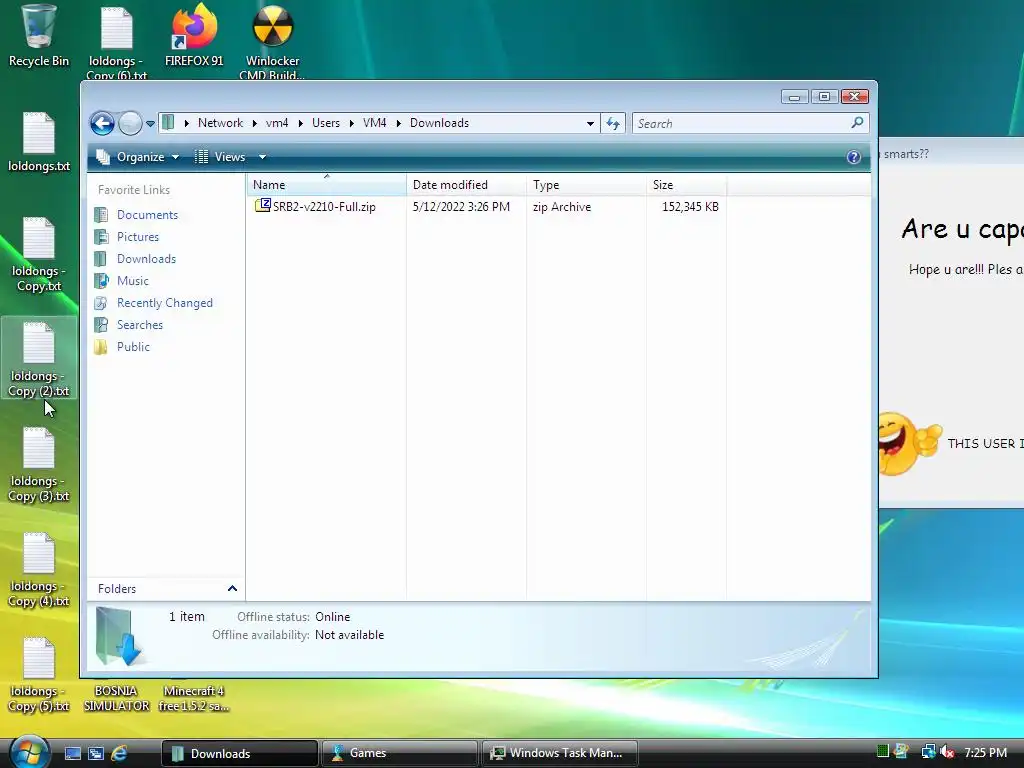The height and width of the screenshot is (768, 1024).
Task: Click the network tray icon
Action: (x=928, y=752)
